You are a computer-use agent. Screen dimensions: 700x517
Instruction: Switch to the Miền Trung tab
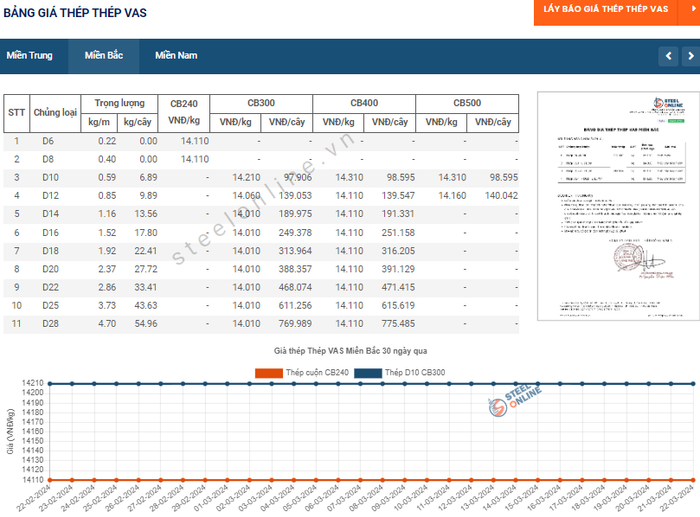pyautogui.click(x=30, y=56)
